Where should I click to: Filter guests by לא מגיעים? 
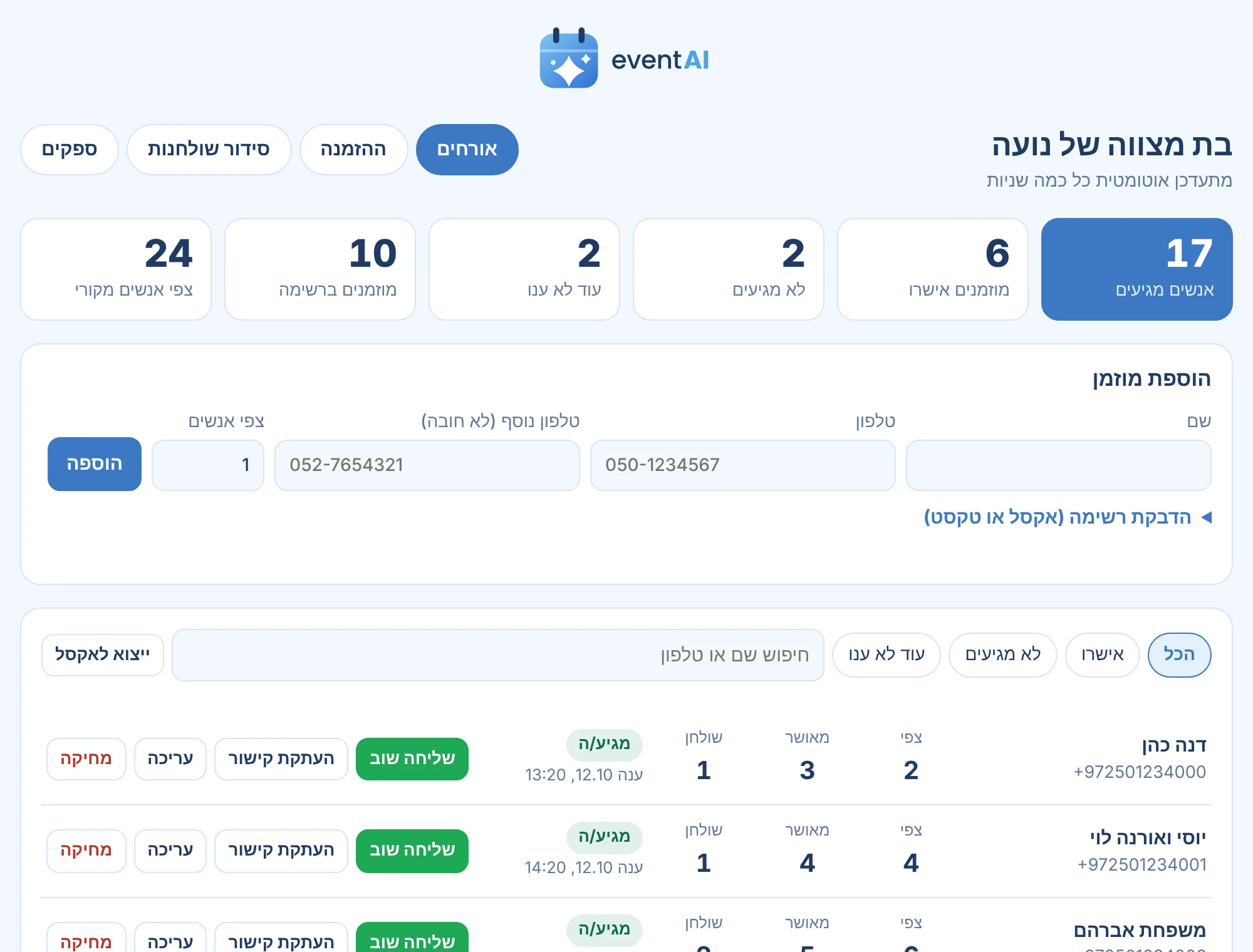point(1002,655)
